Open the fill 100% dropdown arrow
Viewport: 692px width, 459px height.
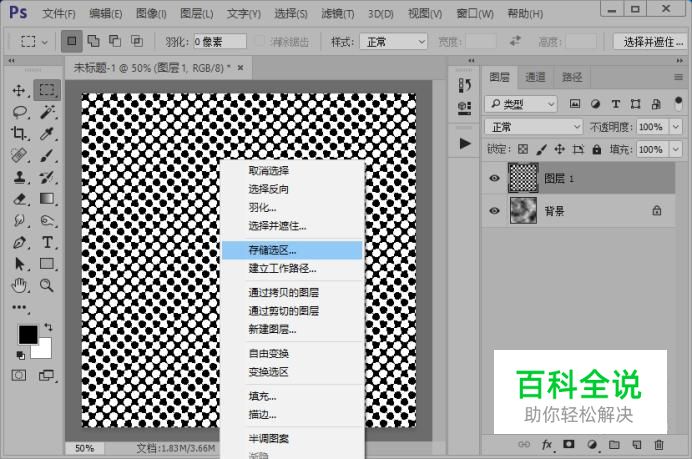click(x=676, y=150)
